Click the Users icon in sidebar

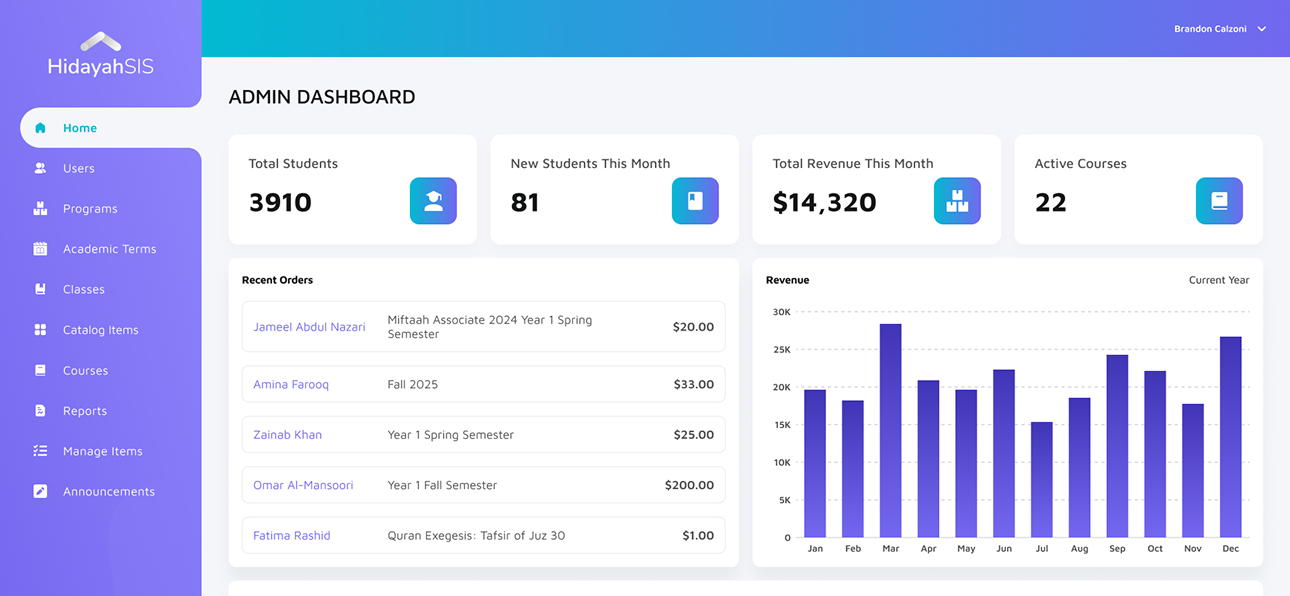40,169
